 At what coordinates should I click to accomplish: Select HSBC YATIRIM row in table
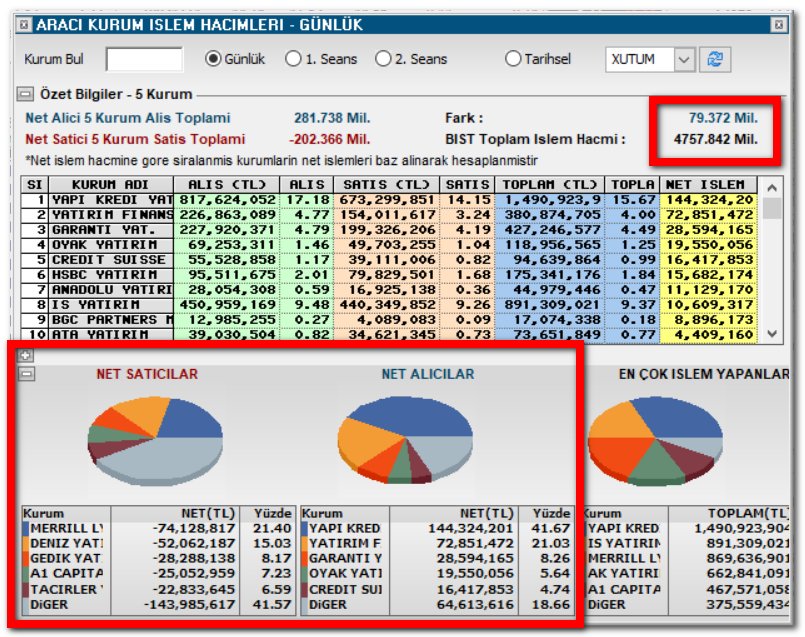click(x=389, y=275)
